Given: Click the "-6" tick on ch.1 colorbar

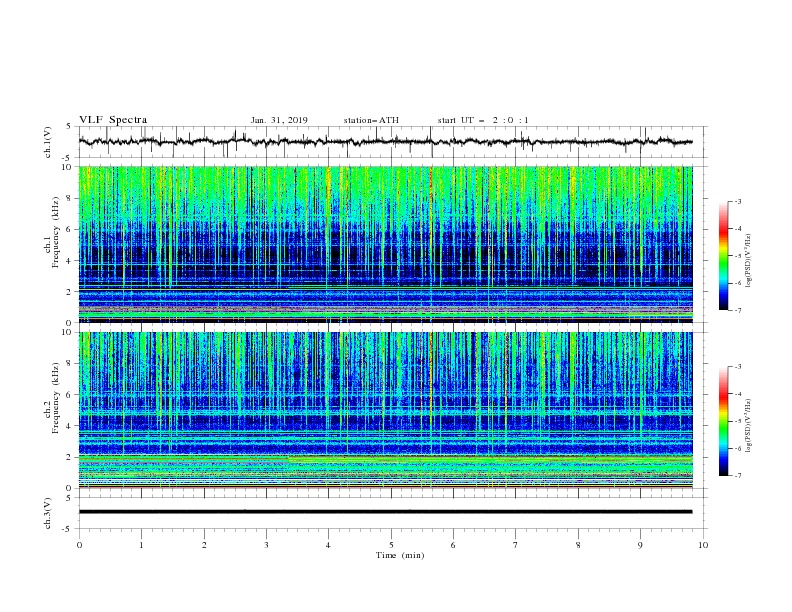Looking at the screenshot, I should coord(737,283).
